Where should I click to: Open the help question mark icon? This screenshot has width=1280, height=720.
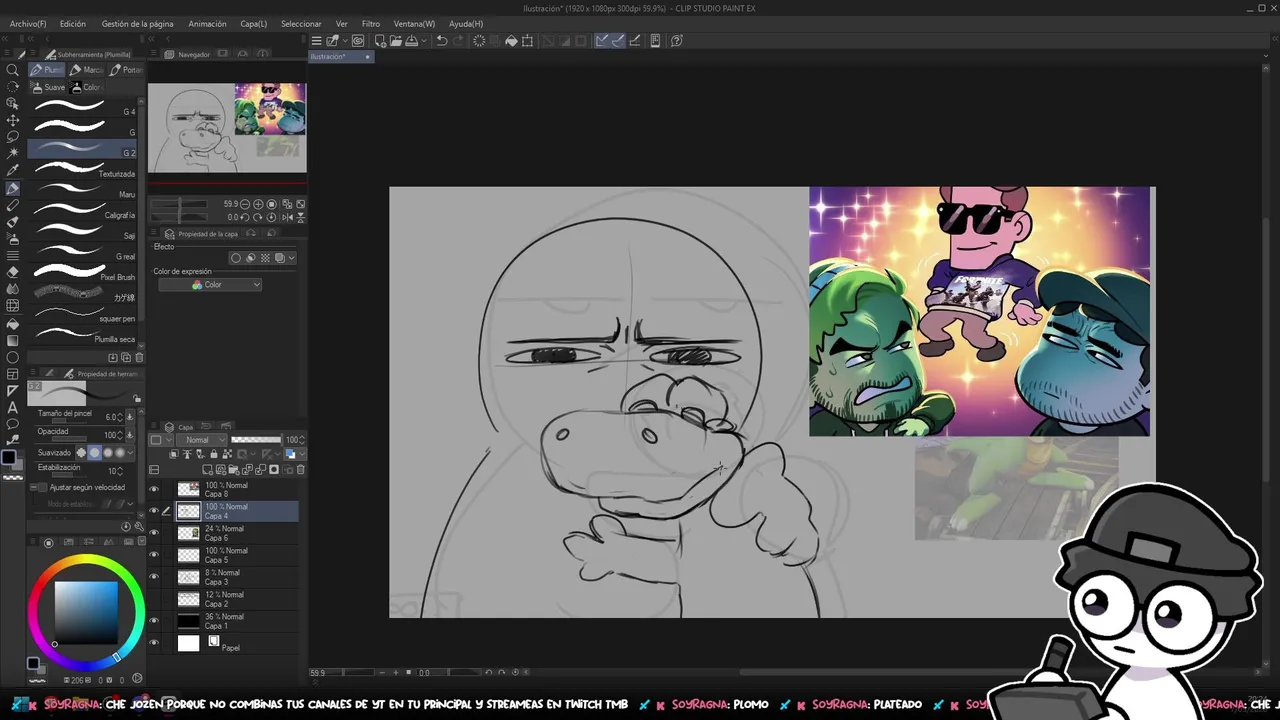point(677,41)
